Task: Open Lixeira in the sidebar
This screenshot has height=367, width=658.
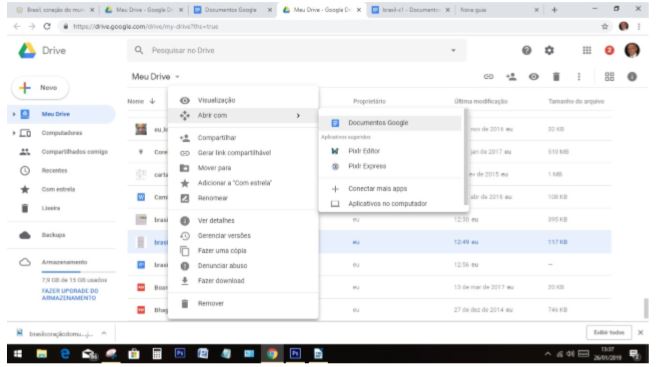Action: (x=50, y=208)
